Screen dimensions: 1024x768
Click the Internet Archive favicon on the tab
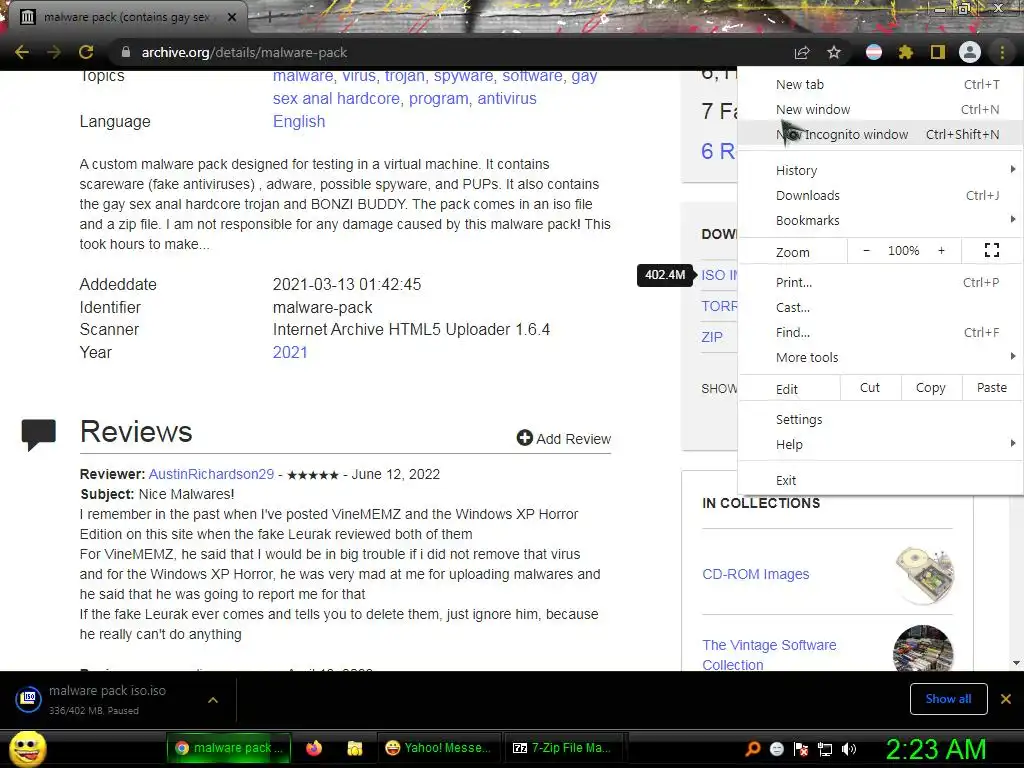pyautogui.click(x=27, y=17)
